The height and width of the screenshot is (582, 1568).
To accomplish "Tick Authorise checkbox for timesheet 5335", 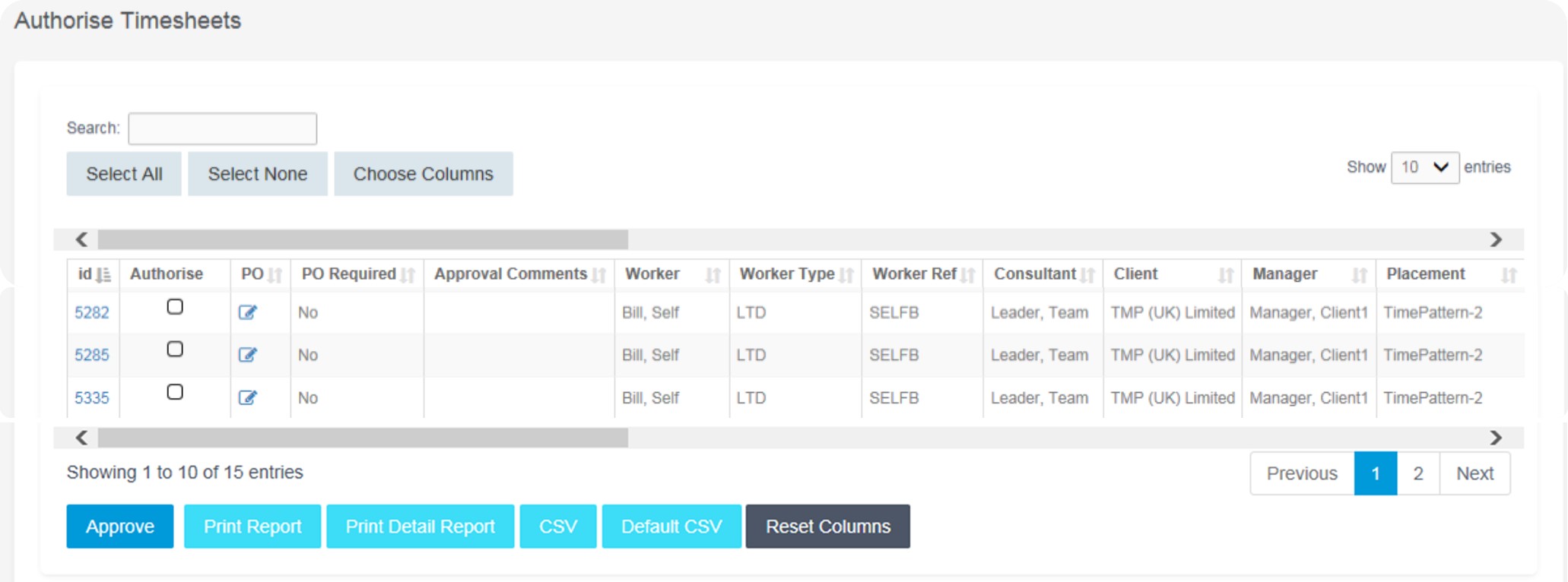I will point(175,392).
